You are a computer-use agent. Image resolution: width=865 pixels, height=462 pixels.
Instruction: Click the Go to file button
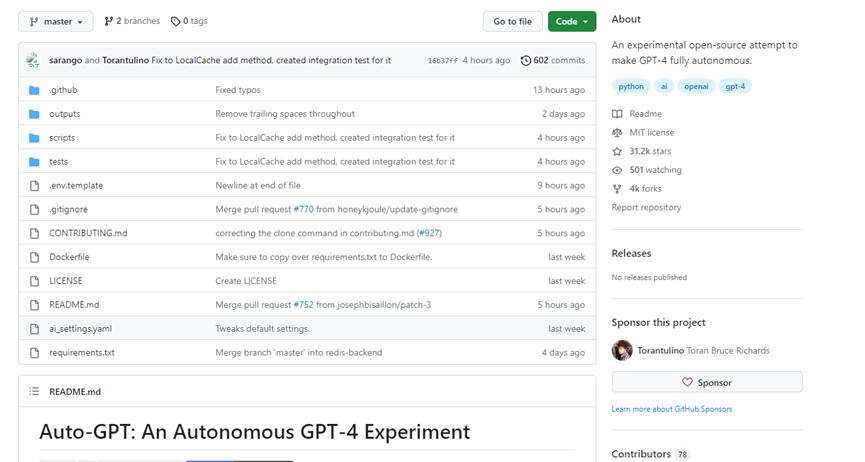tap(512, 22)
